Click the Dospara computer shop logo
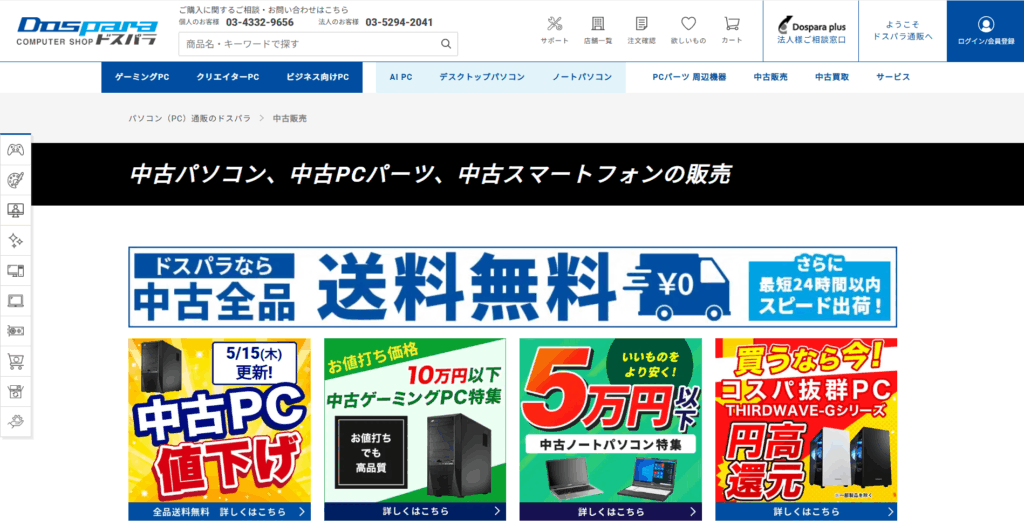This screenshot has width=1024, height=532. pyautogui.click(x=87, y=31)
